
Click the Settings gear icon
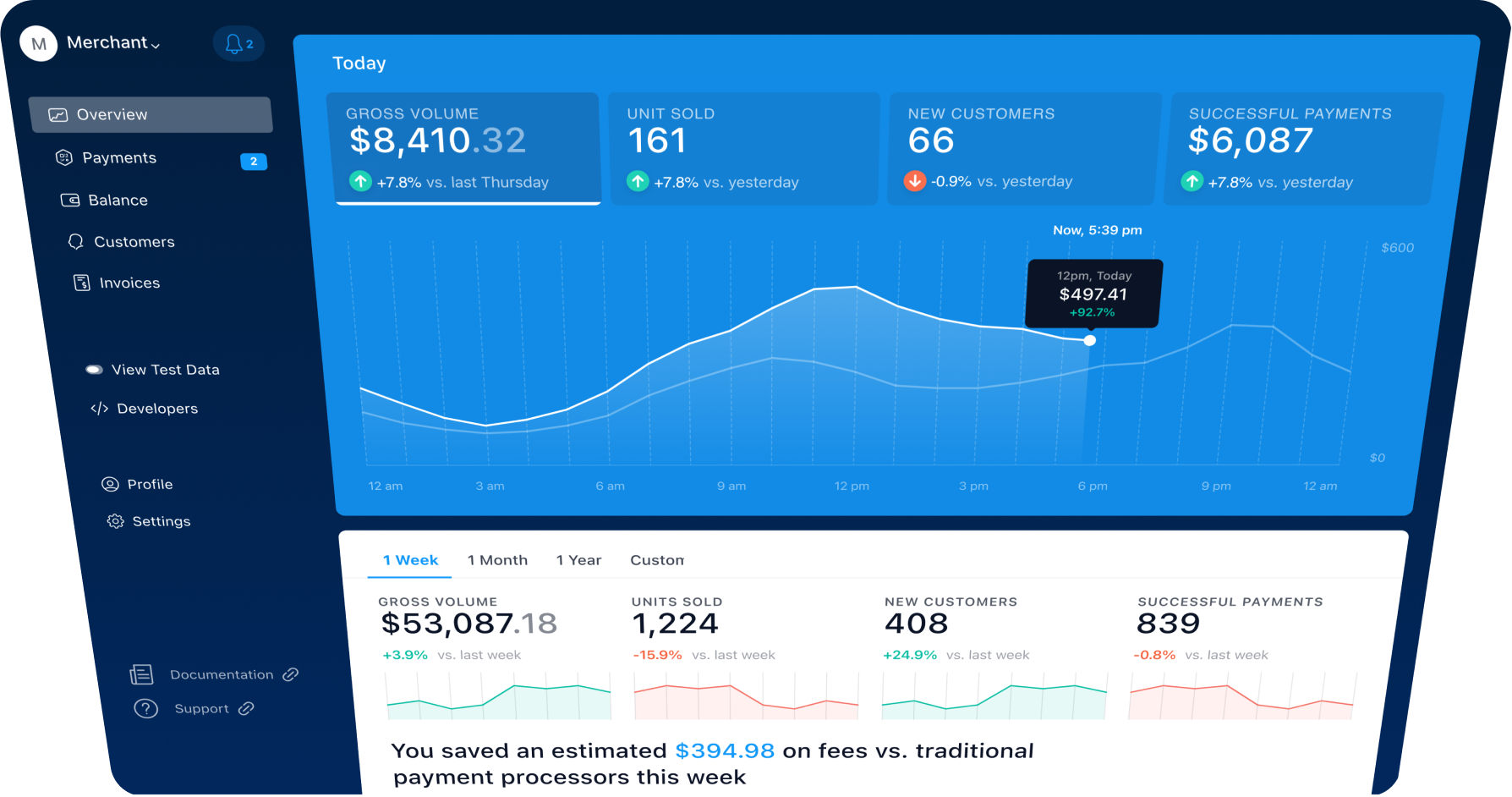click(x=115, y=521)
